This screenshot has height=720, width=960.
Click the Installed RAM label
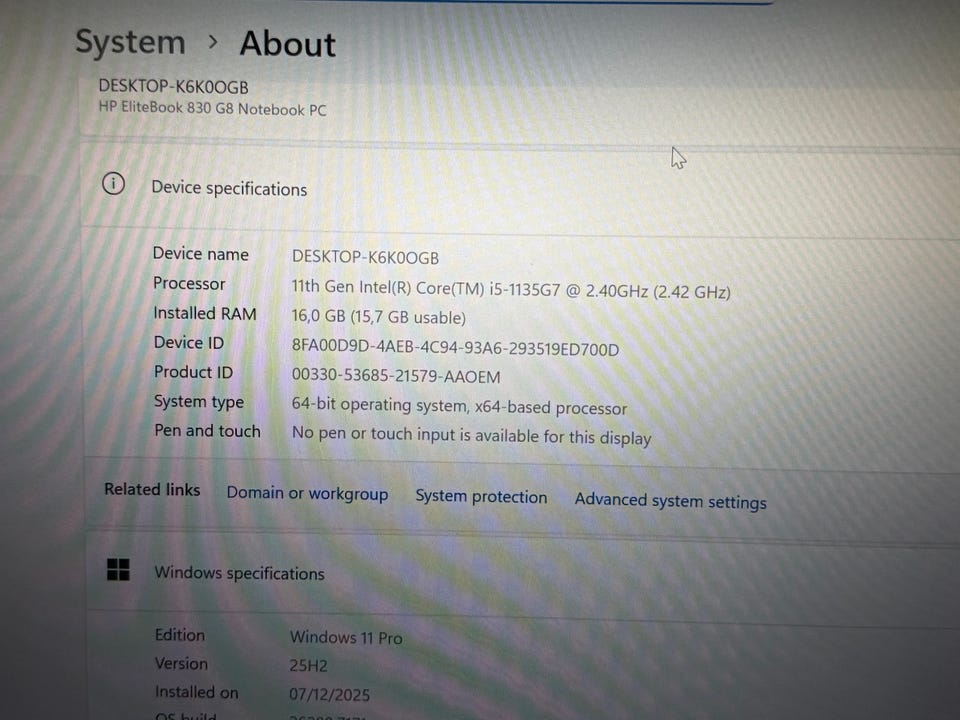[x=204, y=313]
